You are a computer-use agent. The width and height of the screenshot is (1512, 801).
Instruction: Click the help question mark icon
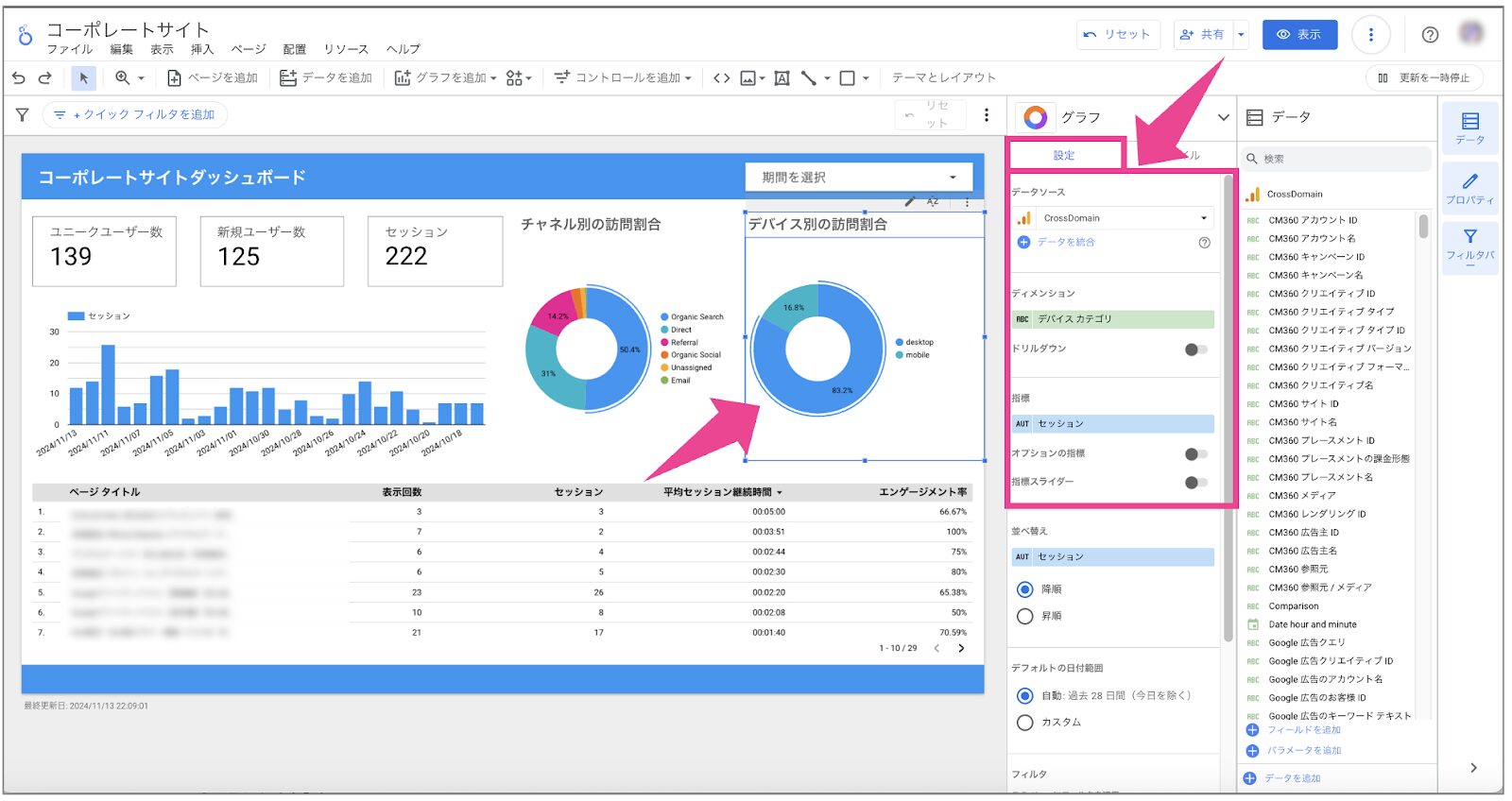(1430, 35)
